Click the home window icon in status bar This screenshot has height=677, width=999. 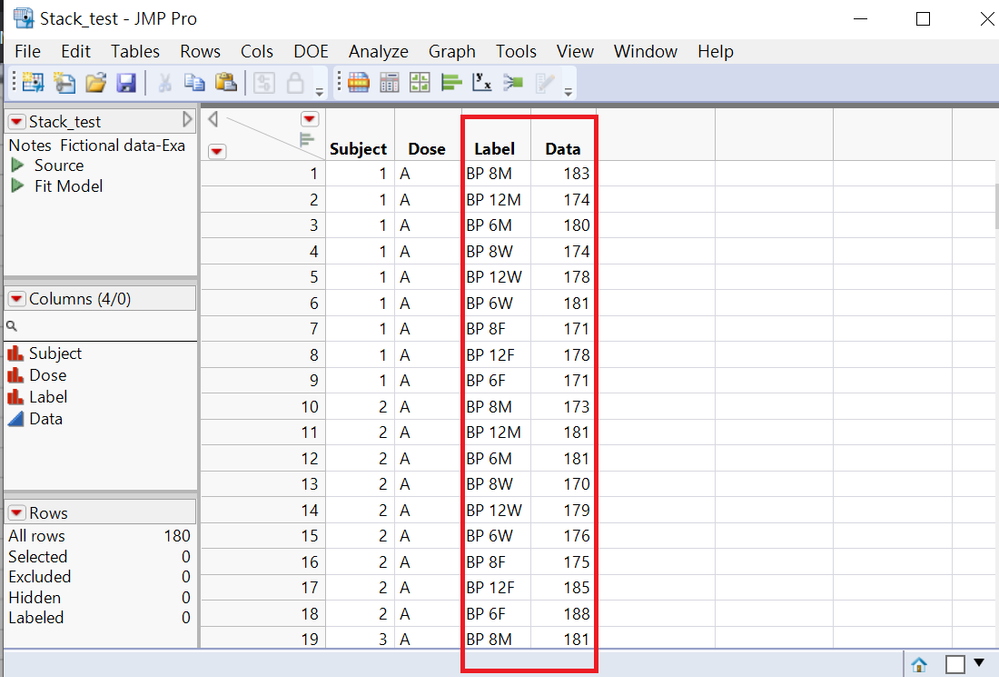[919, 665]
